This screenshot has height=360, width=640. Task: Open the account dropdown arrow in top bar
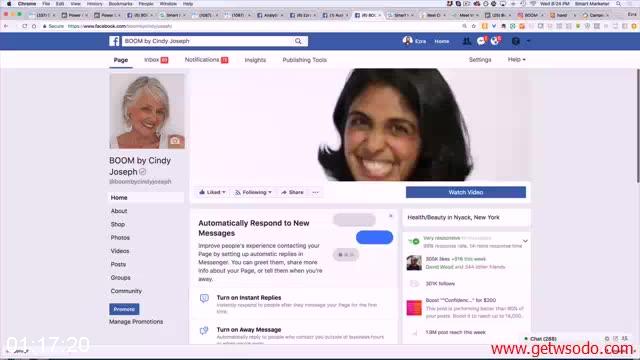coord(529,41)
